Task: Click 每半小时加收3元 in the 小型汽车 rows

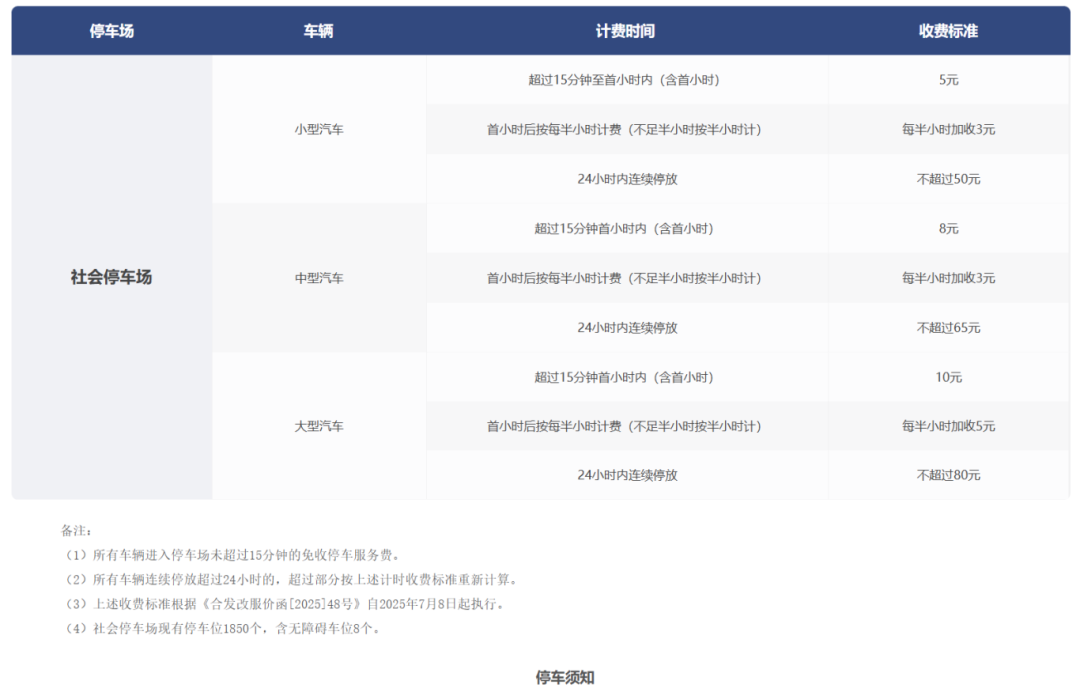Action: (948, 129)
